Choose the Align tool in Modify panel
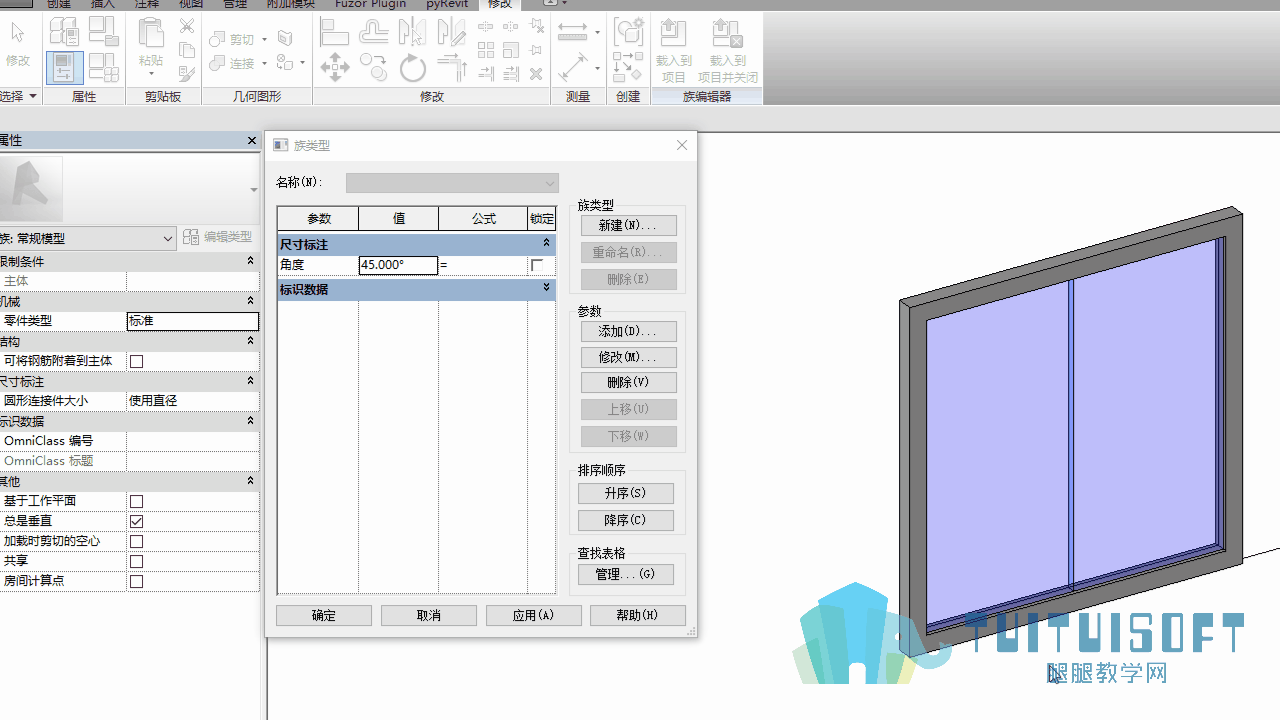The image size is (1280, 720). coord(334,33)
